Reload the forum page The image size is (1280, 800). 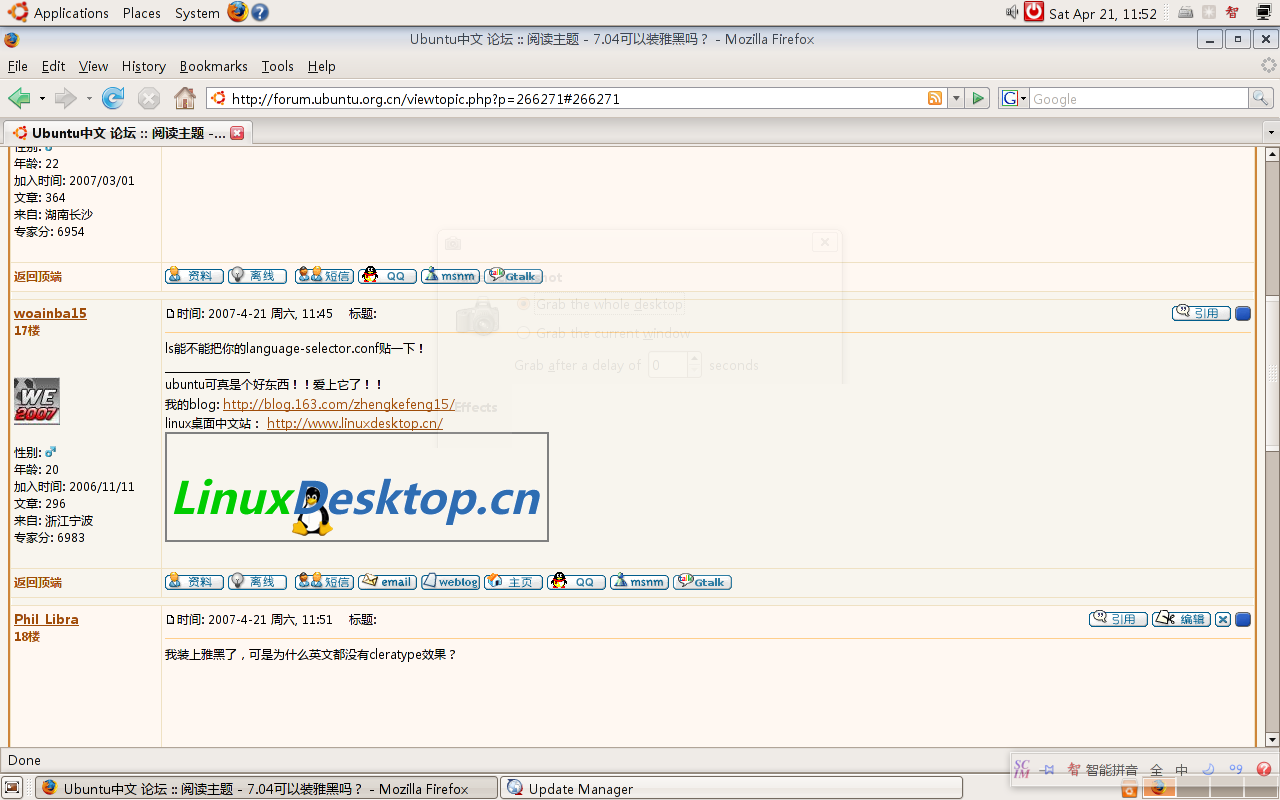coord(113,98)
